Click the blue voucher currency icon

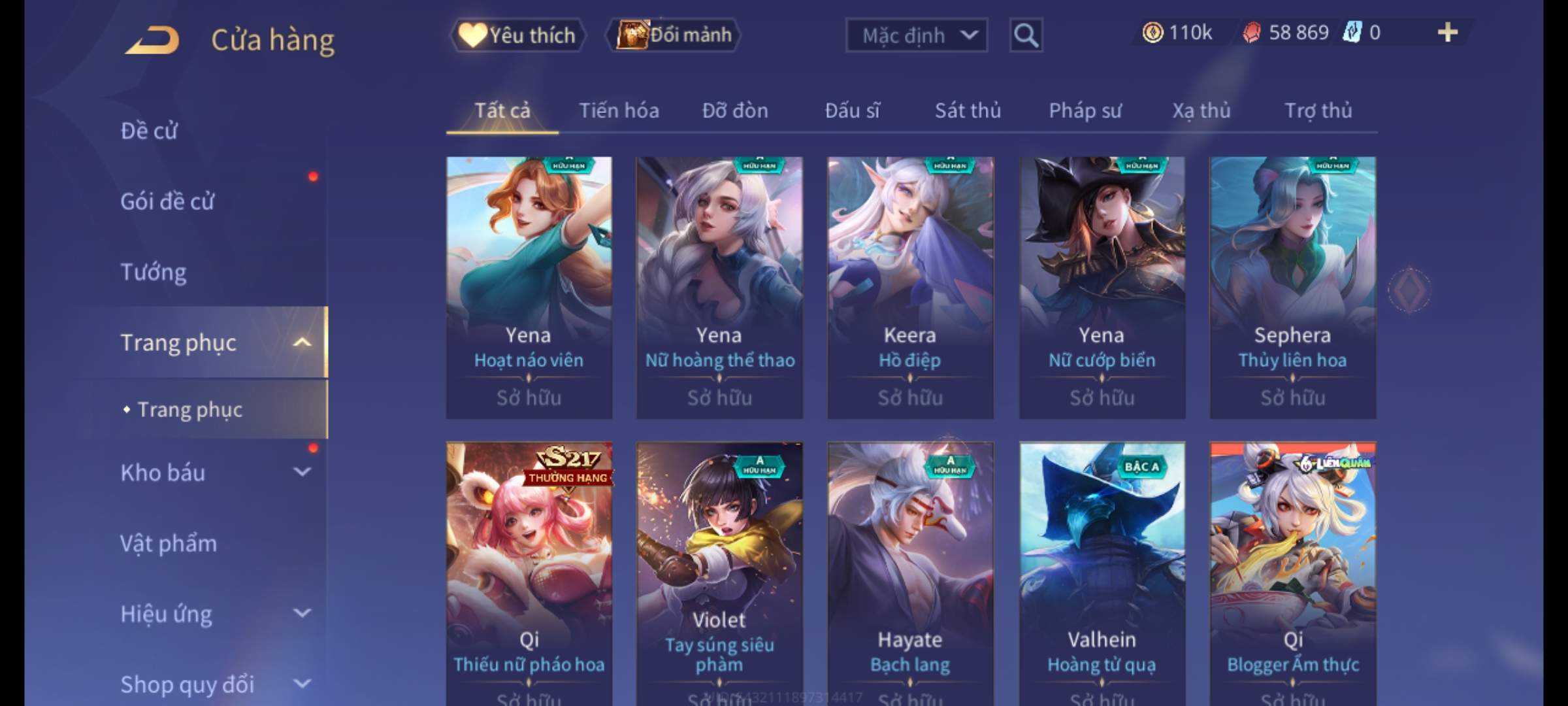pyautogui.click(x=1352, y=33)
